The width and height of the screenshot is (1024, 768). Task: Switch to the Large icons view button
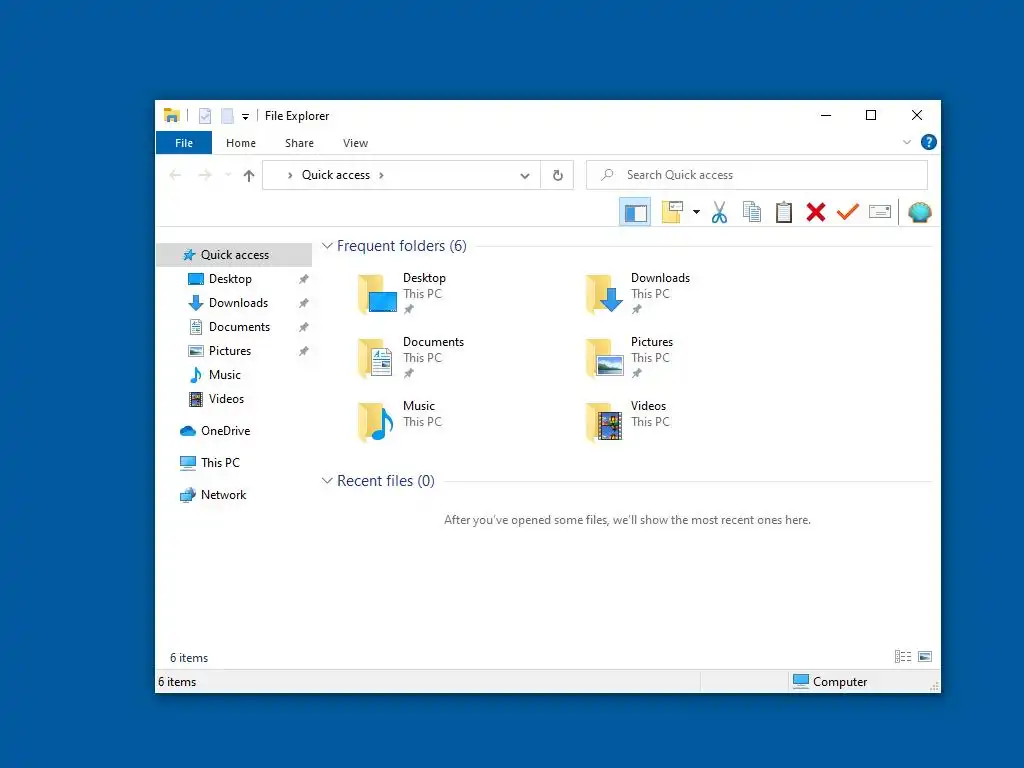(925, 657)
